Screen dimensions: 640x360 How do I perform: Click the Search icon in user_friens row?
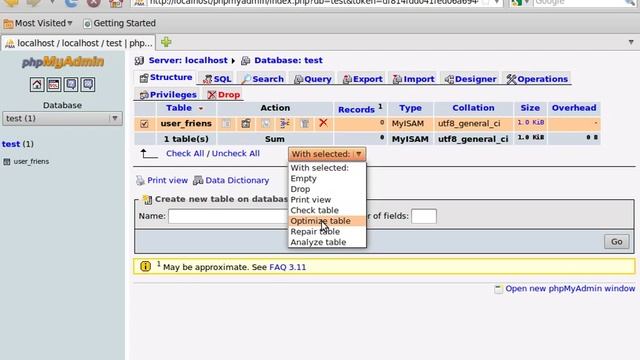pos(266,123)
